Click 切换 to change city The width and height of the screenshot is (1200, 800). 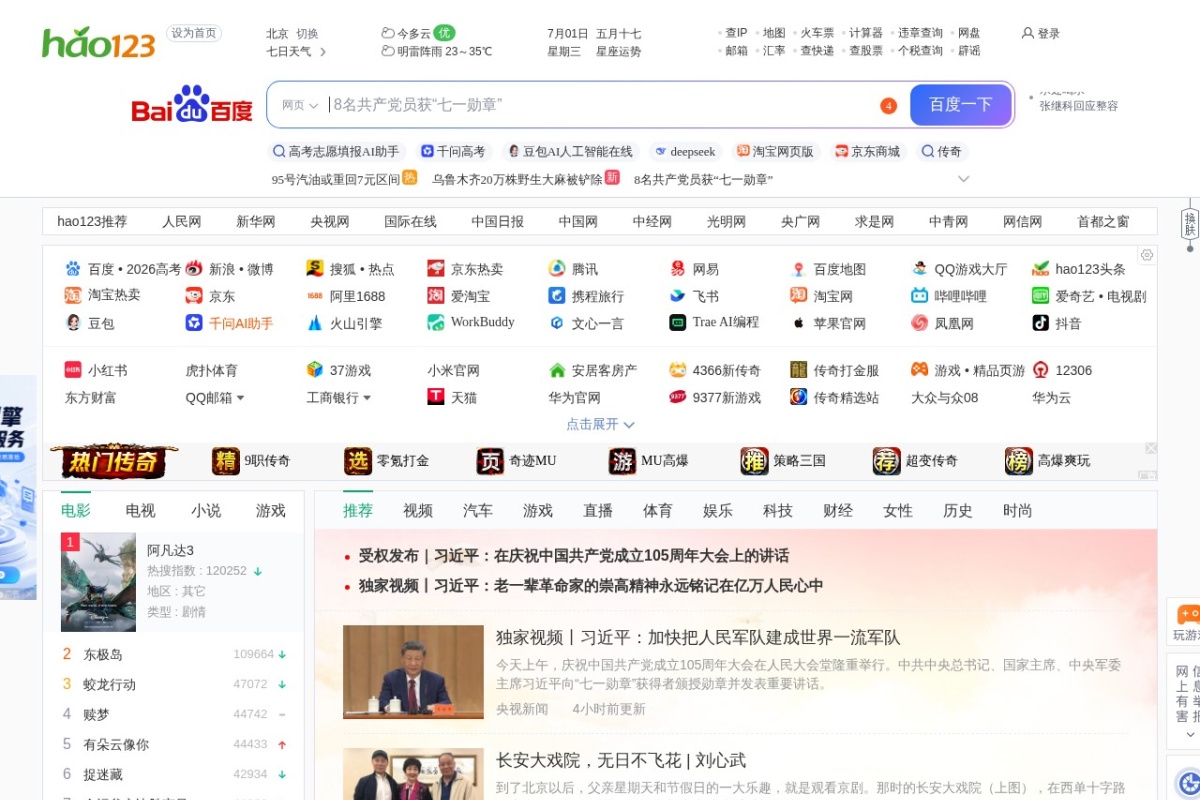click(307, 33)
